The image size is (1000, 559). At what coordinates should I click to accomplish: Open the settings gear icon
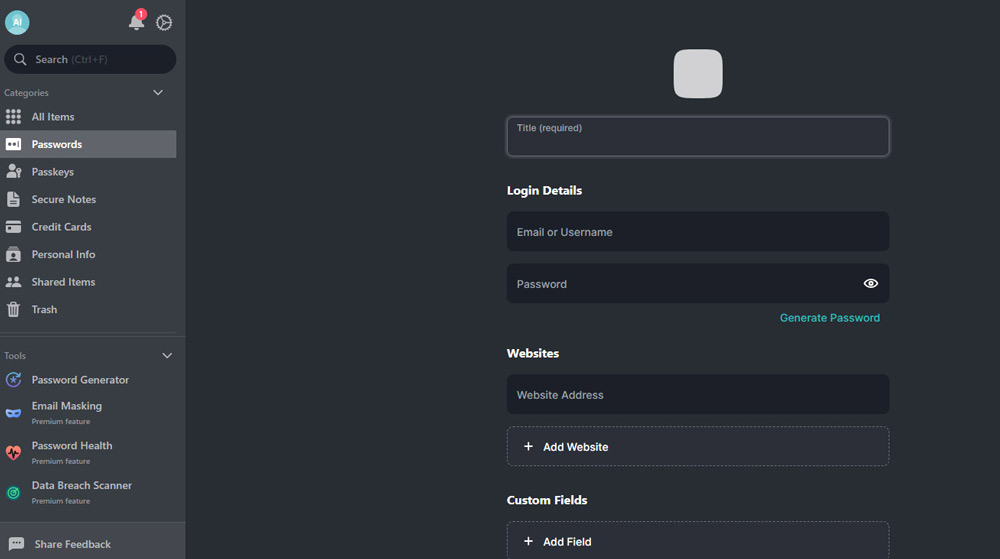tap(164, 22)
